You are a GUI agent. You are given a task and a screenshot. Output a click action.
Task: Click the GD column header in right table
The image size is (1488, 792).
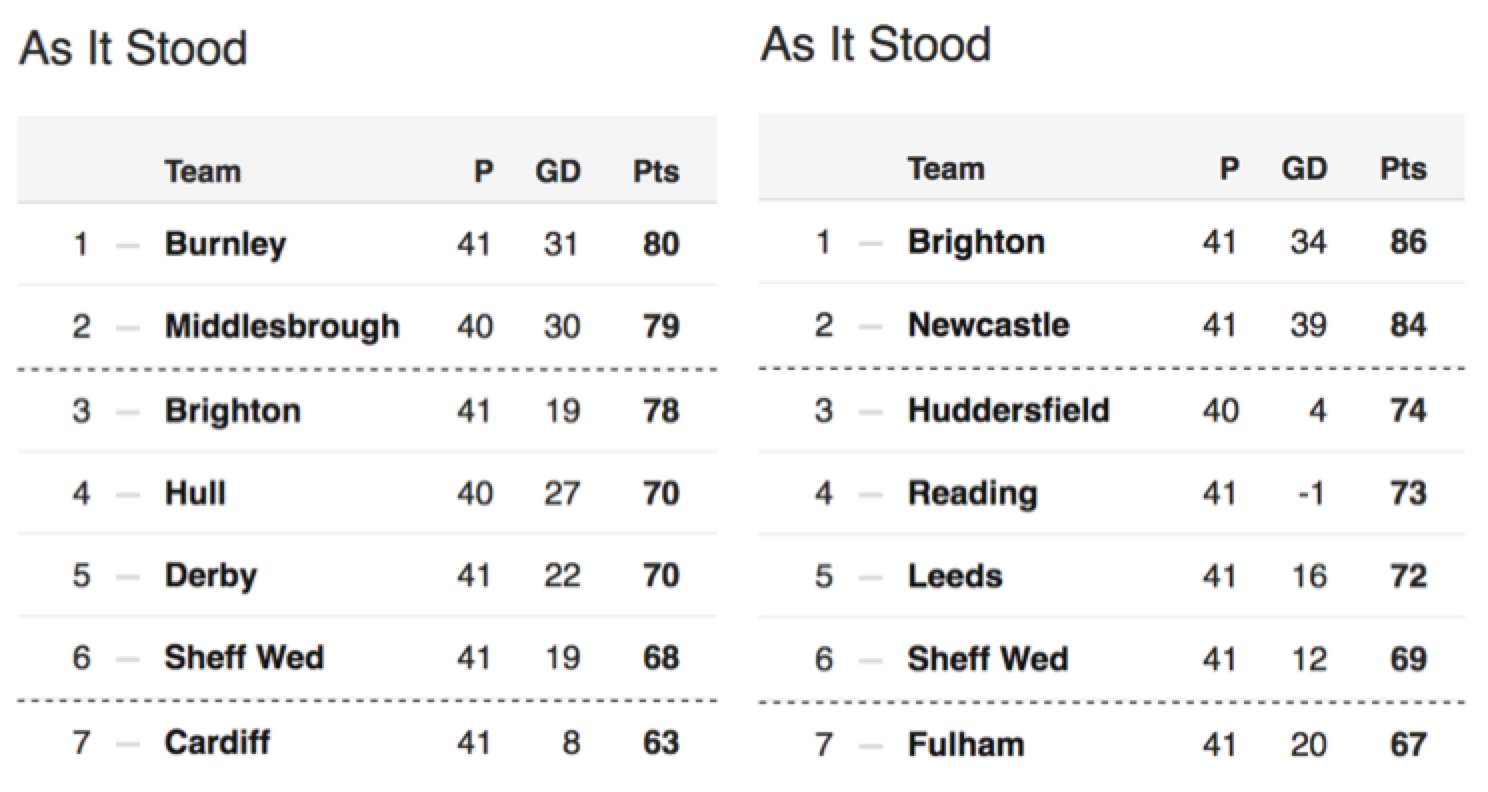[x=1304, y=169]
